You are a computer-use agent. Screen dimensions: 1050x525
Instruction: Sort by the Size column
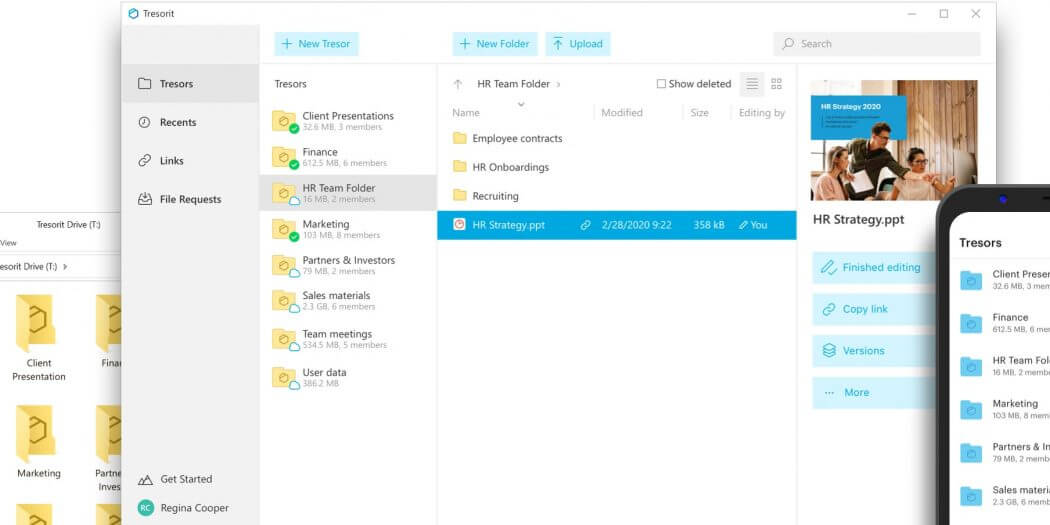tap(699, 113)
